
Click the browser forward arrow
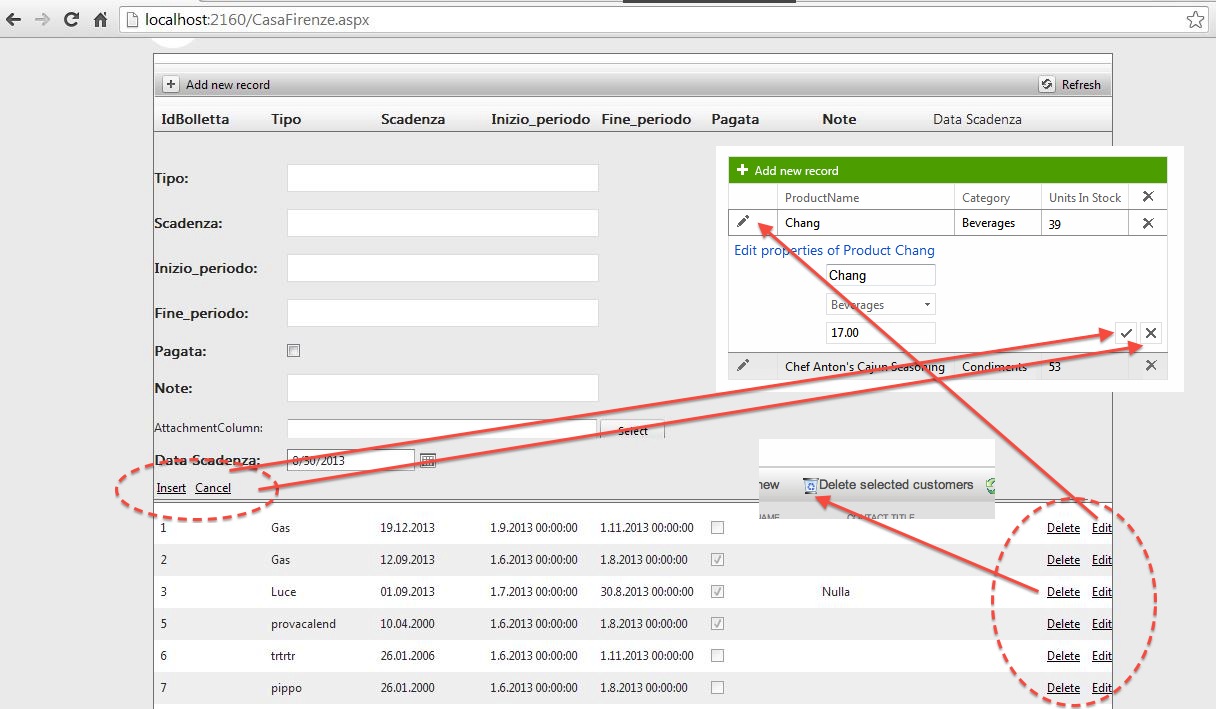click(42, 19)
